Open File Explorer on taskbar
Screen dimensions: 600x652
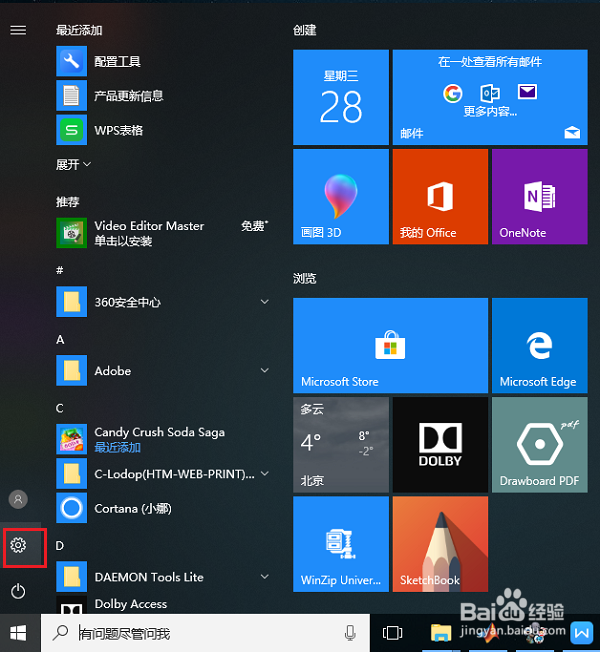(x=441, y=633)
